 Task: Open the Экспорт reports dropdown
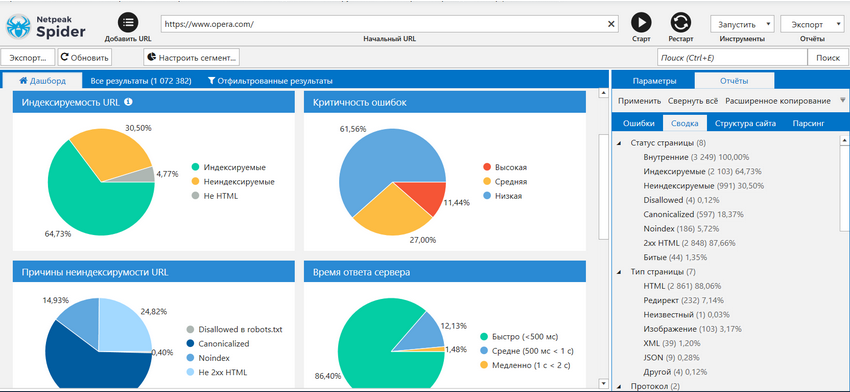(812, 24)
